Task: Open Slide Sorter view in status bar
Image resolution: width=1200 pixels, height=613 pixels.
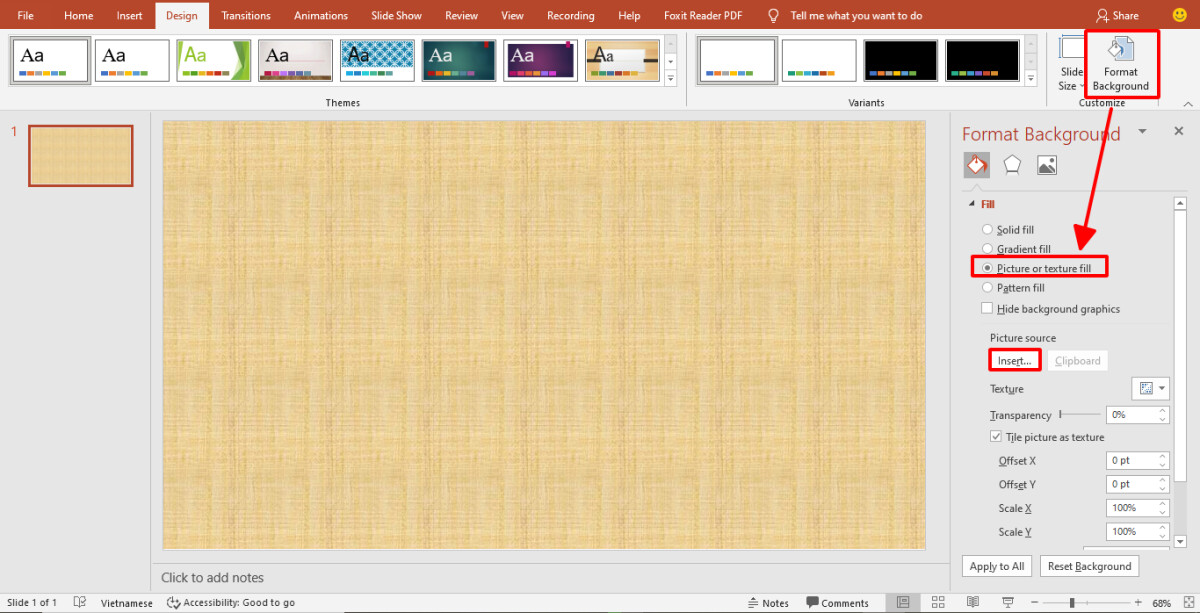Action: point(938,603)
